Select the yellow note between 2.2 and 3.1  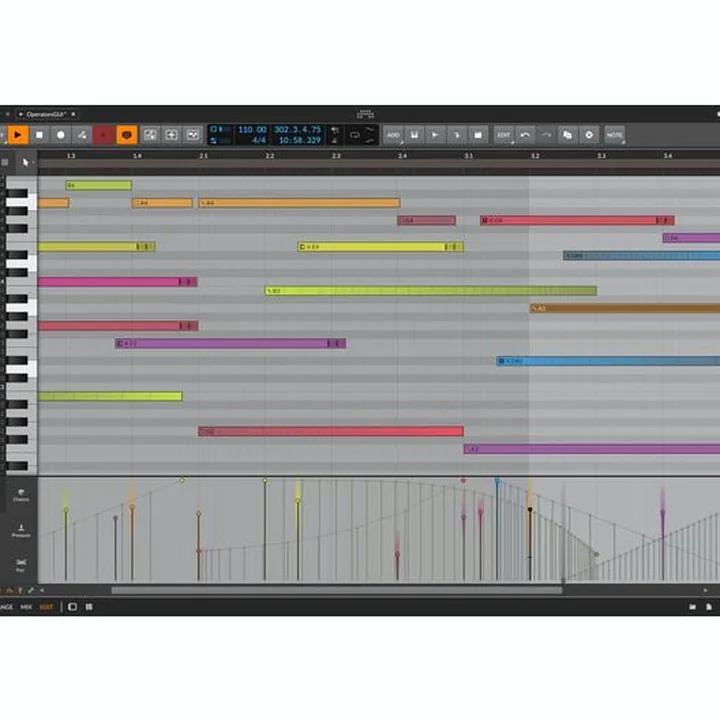point(381,247)
